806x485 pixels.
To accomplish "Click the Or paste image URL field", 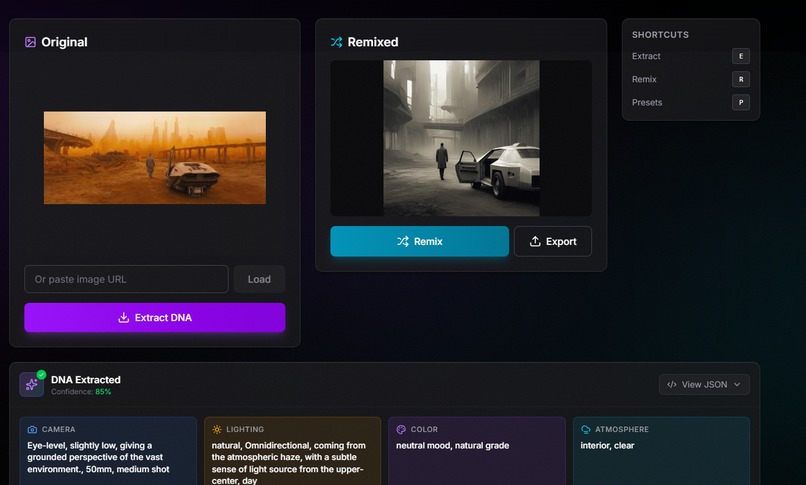I will coord(126,279).
